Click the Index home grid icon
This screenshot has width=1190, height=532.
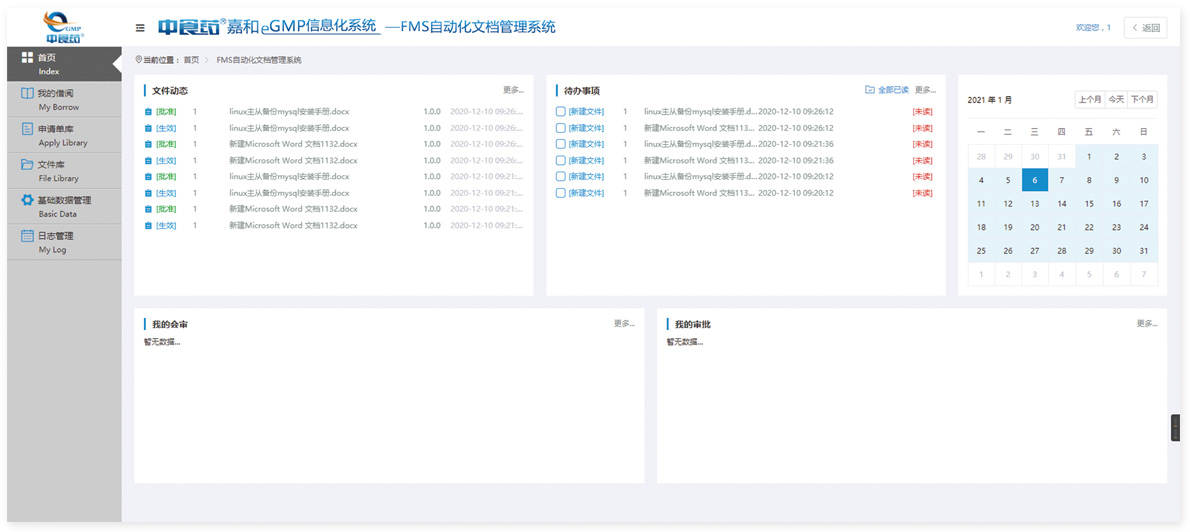click(x=28, y=58)
